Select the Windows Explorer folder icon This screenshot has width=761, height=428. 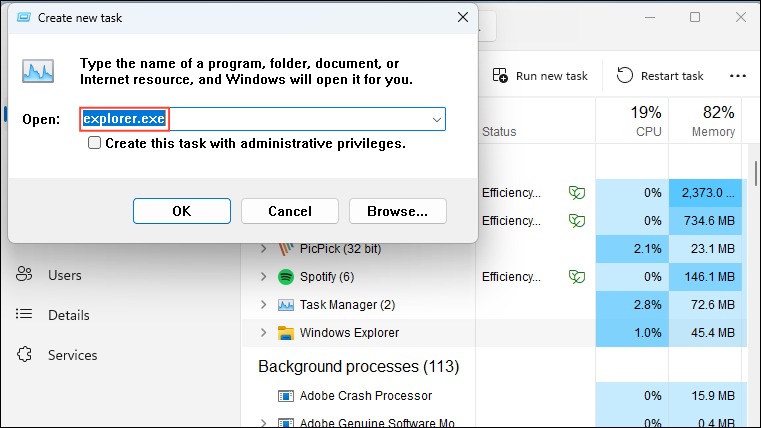point(286,333)
